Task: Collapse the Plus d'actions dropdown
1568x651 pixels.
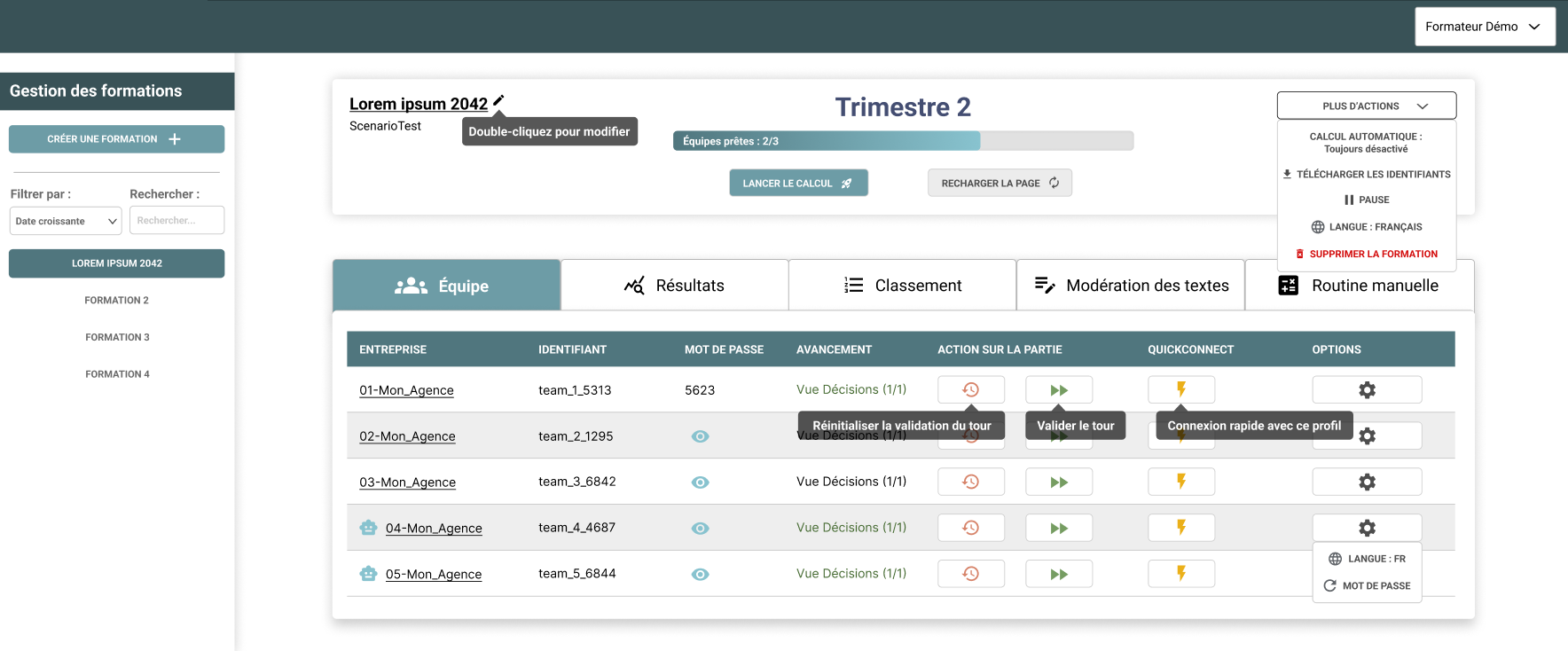Action: pos(1366,106)
